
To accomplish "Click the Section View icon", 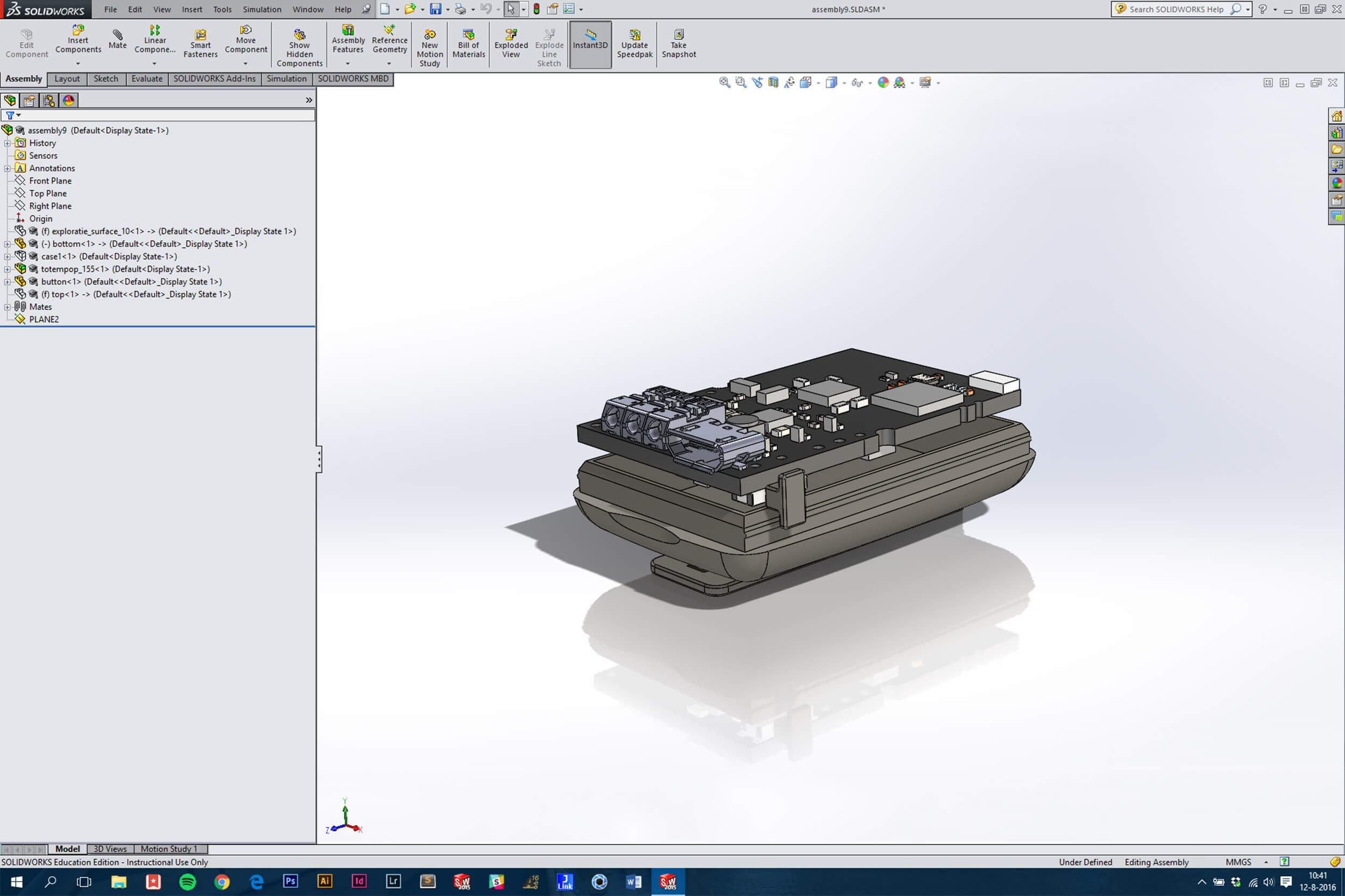I will [x=774, y=83].
